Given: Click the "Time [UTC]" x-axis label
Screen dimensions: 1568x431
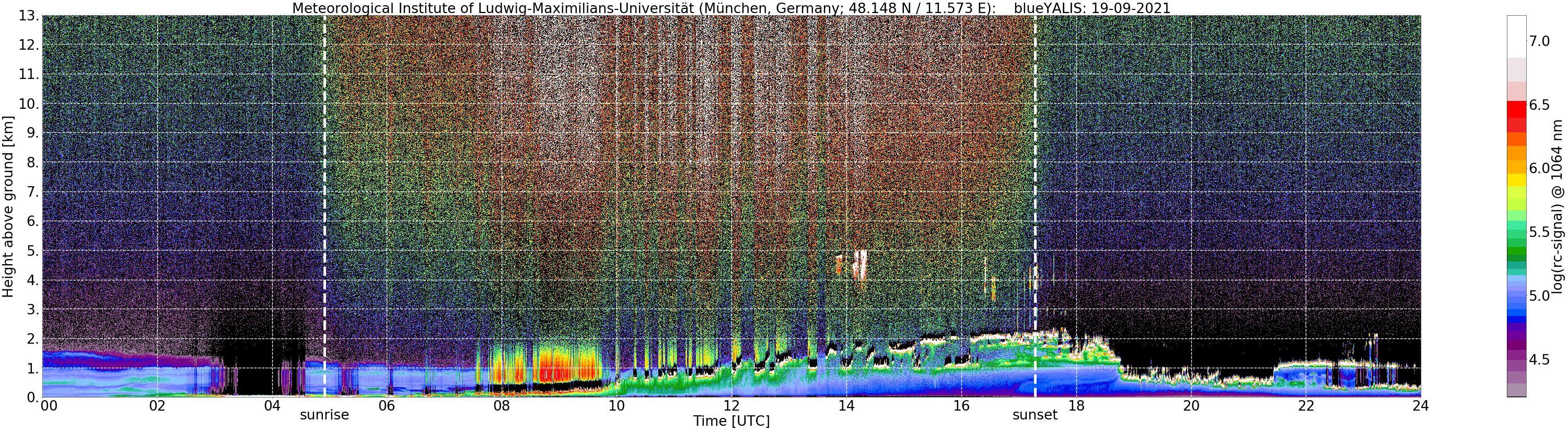Looking at the screenshot, I should [731, 421].
